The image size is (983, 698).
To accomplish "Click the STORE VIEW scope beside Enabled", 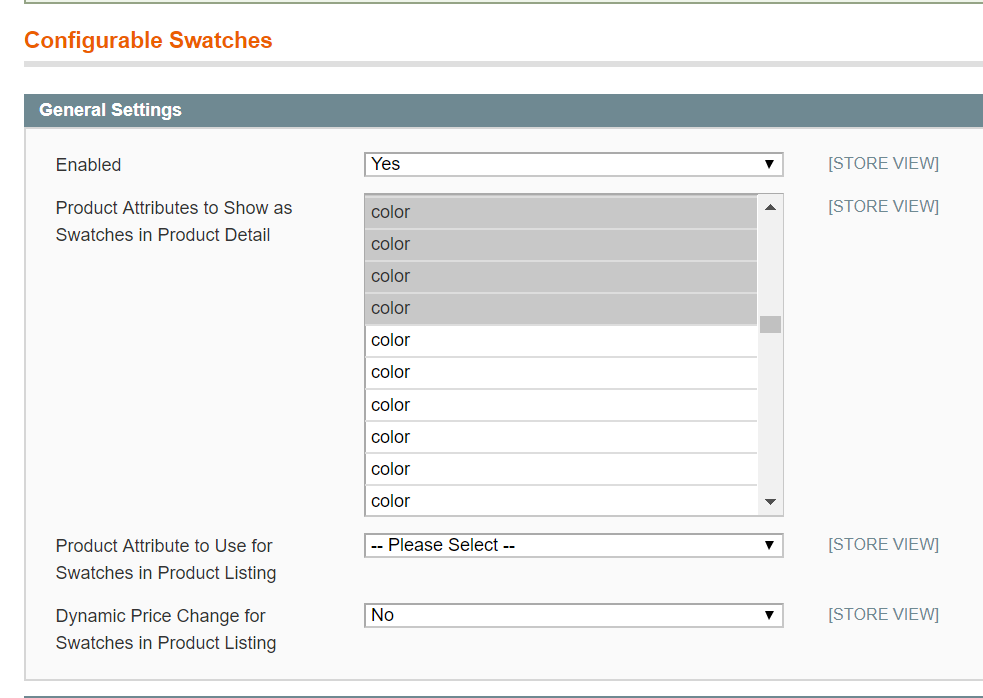I will pos(883,164).
